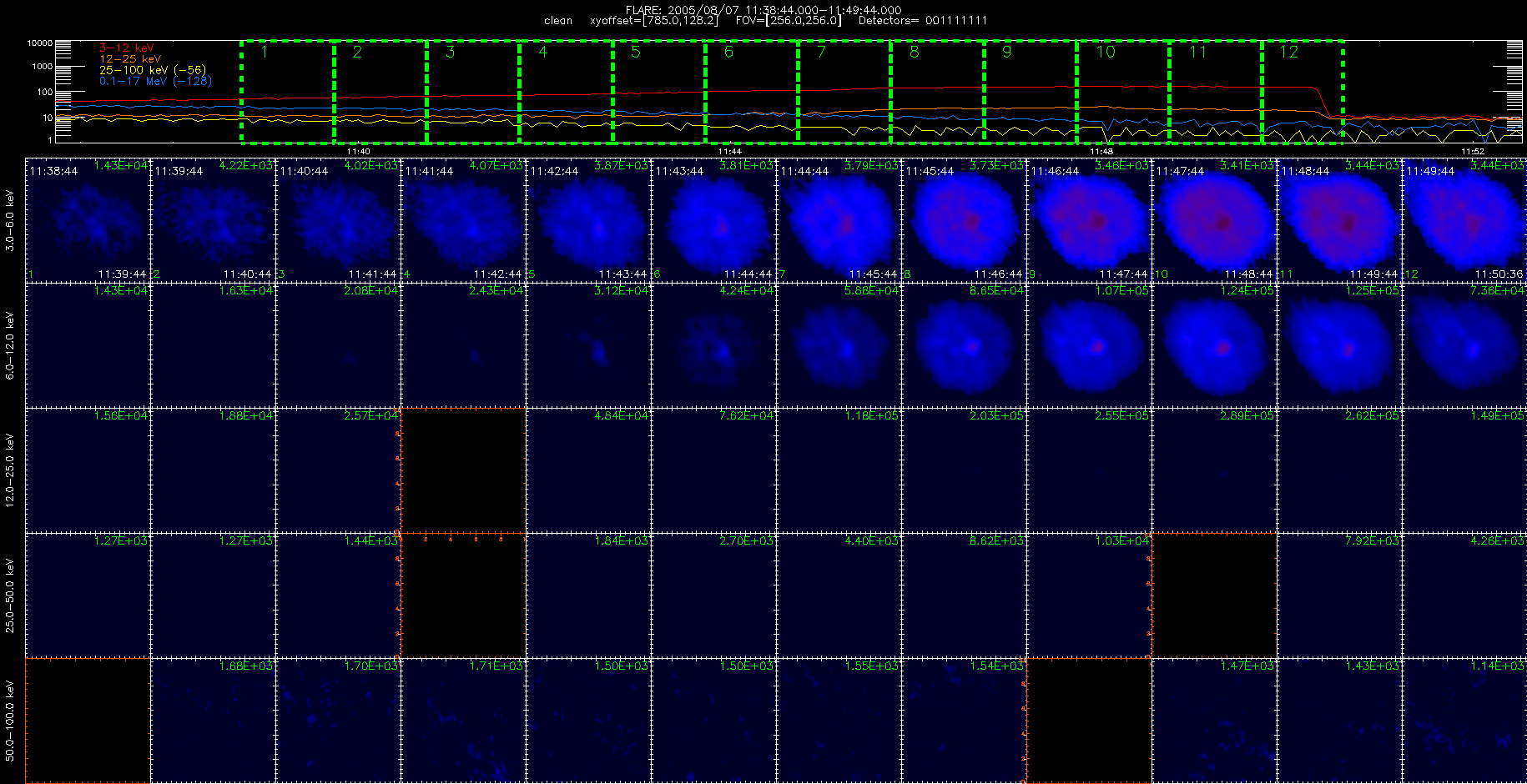This screenshot has height=784, width=1527.
Task: Click the '25.0-50.0 keV' row label
Action: 10,596
